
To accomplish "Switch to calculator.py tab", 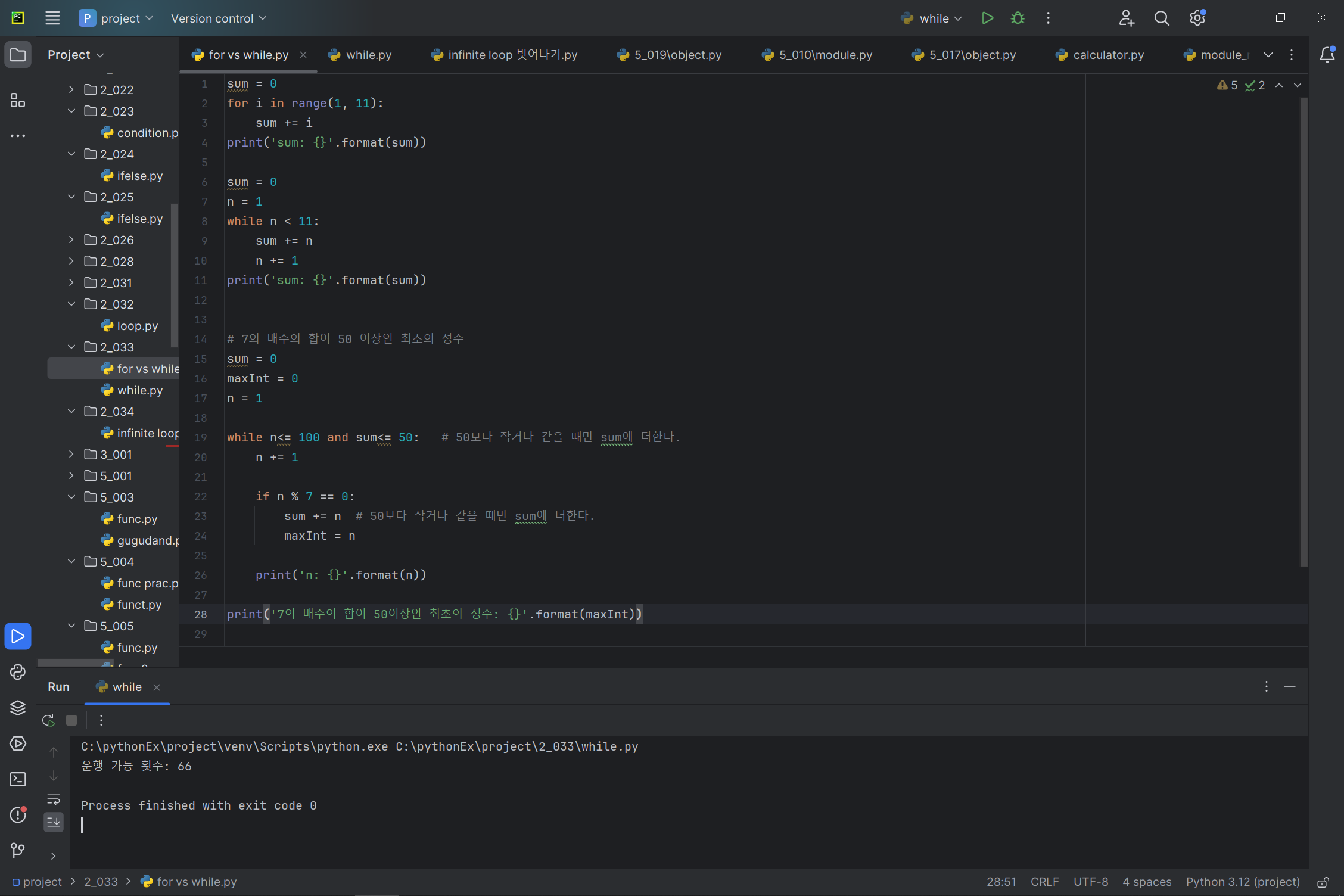I will tap(1100, 55).
